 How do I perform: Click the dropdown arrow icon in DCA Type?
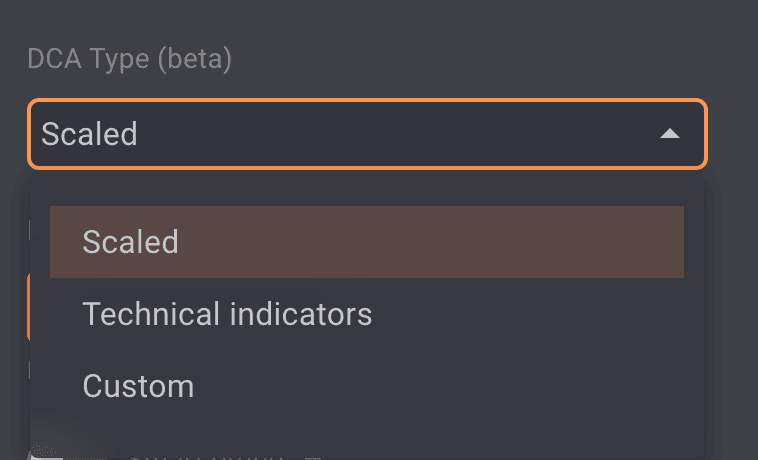point(670,134)
